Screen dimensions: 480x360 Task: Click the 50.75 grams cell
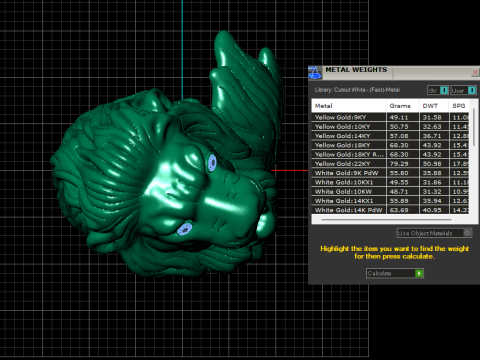(402, 126)
